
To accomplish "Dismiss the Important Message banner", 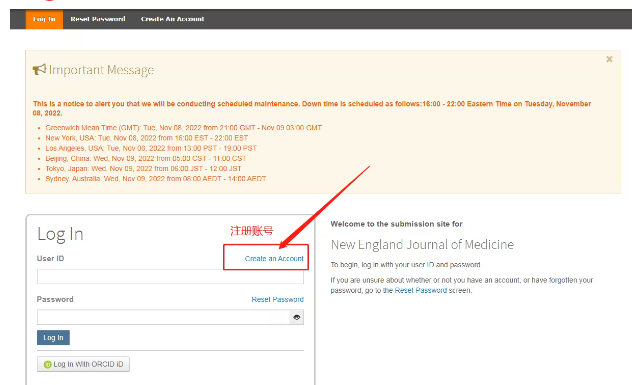I will (x=609, y=59).
